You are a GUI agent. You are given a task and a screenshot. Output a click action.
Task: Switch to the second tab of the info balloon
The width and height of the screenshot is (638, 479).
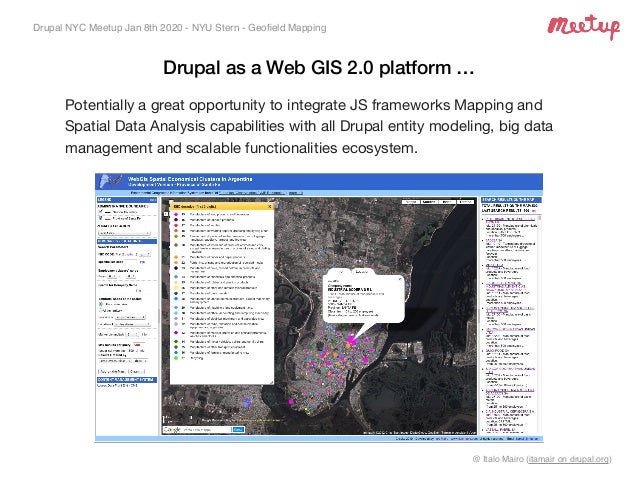click(x=361, y=271)
